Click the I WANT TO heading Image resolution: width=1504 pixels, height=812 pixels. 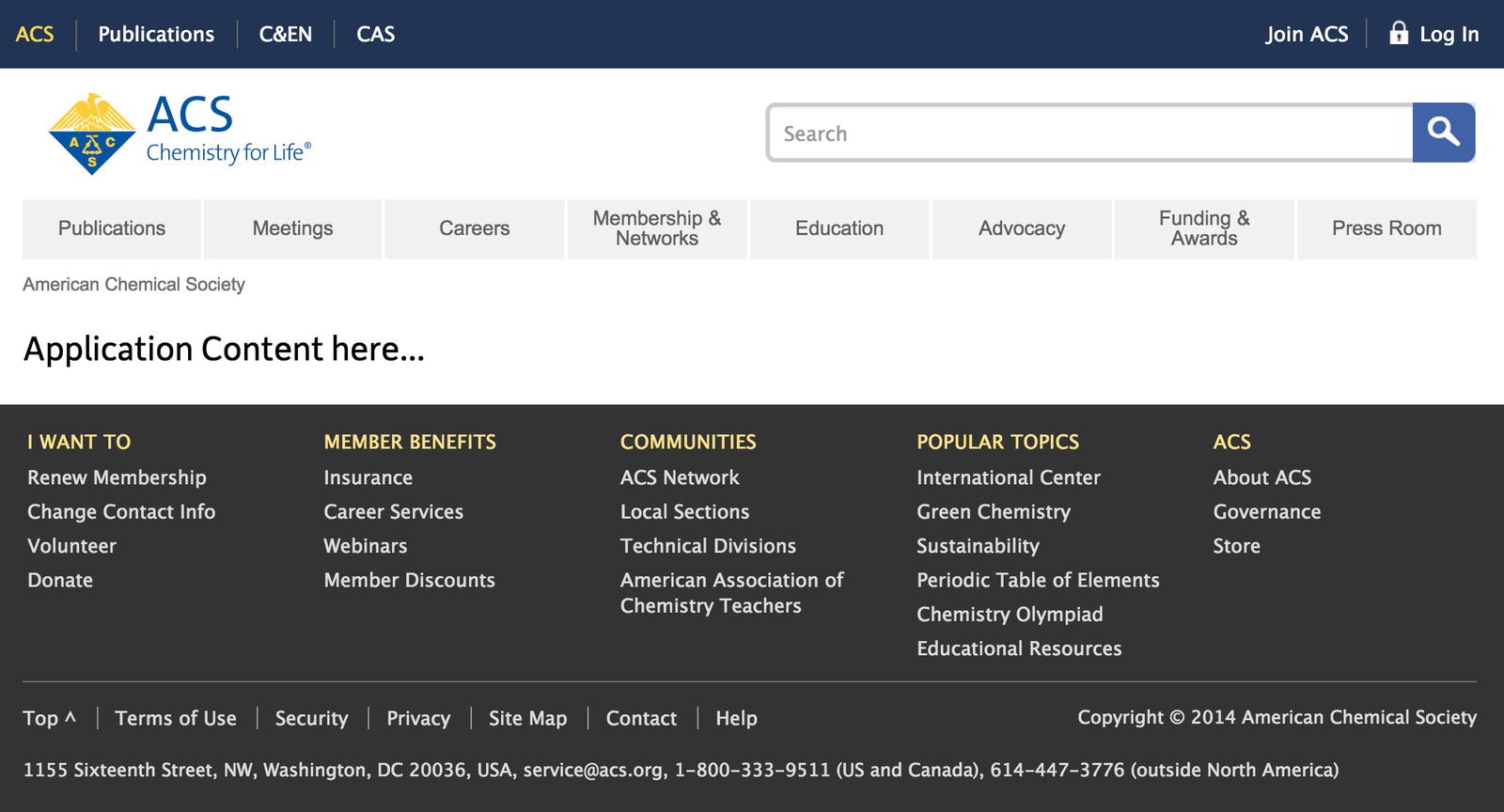coord(79,442)
